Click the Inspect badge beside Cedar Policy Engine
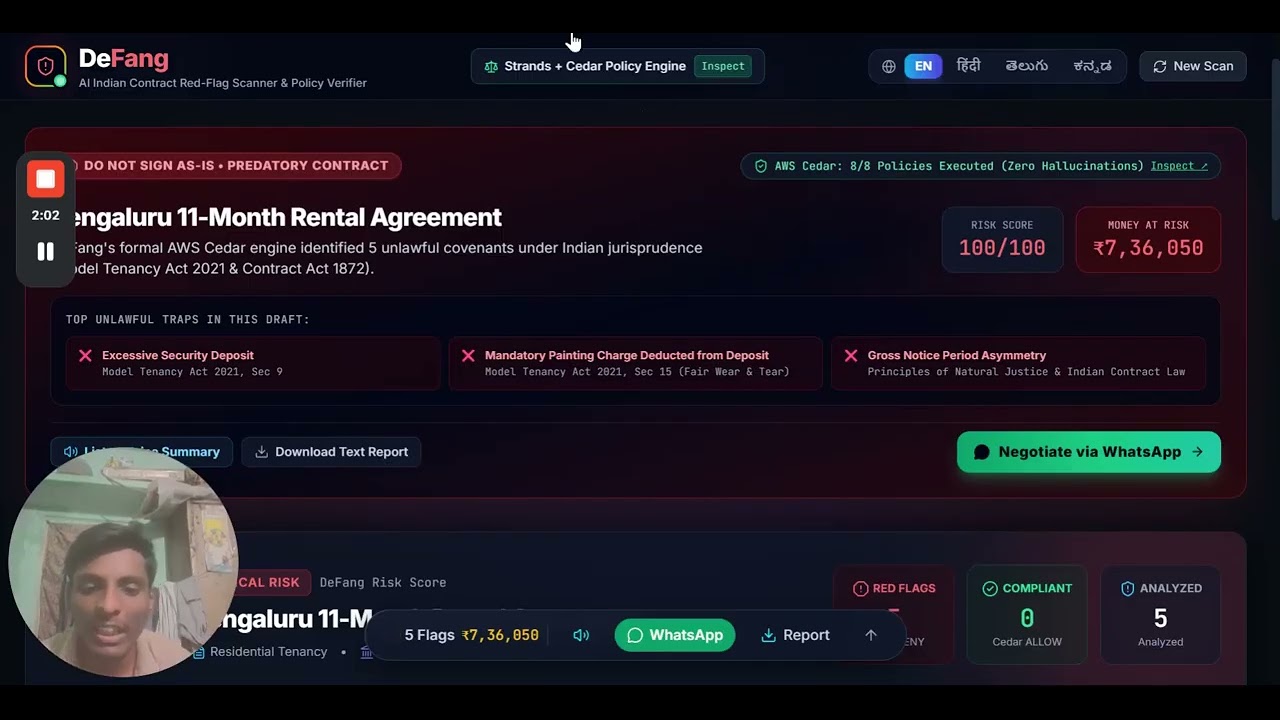 (723, 66)
